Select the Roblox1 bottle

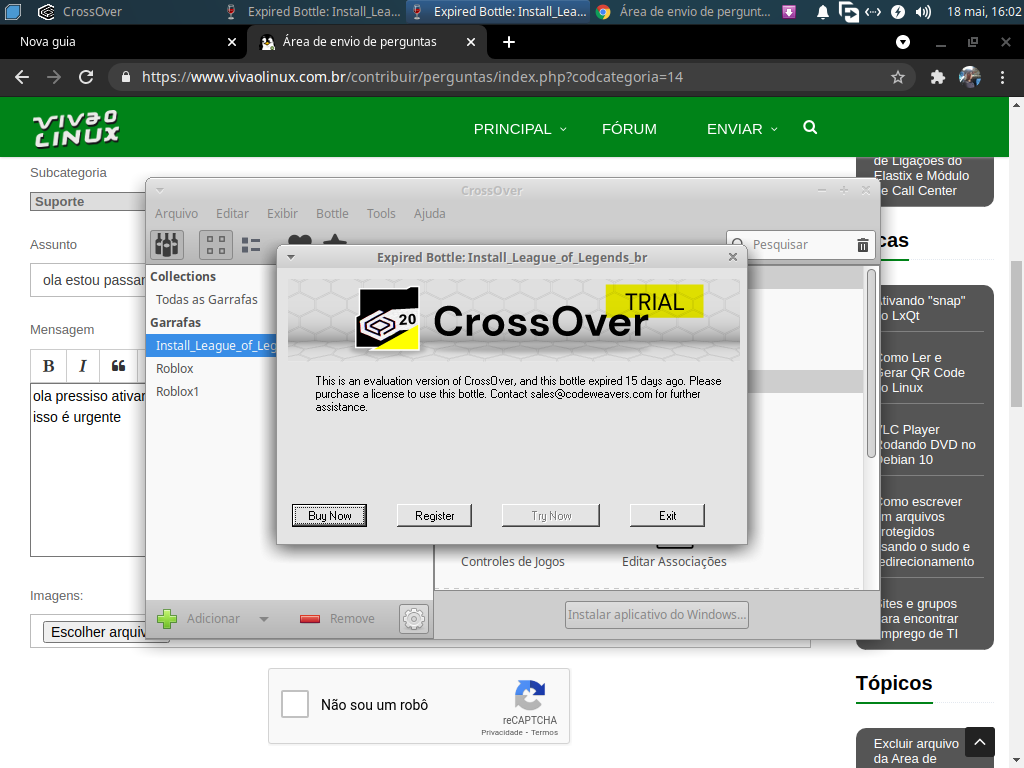tap(177, 391)
